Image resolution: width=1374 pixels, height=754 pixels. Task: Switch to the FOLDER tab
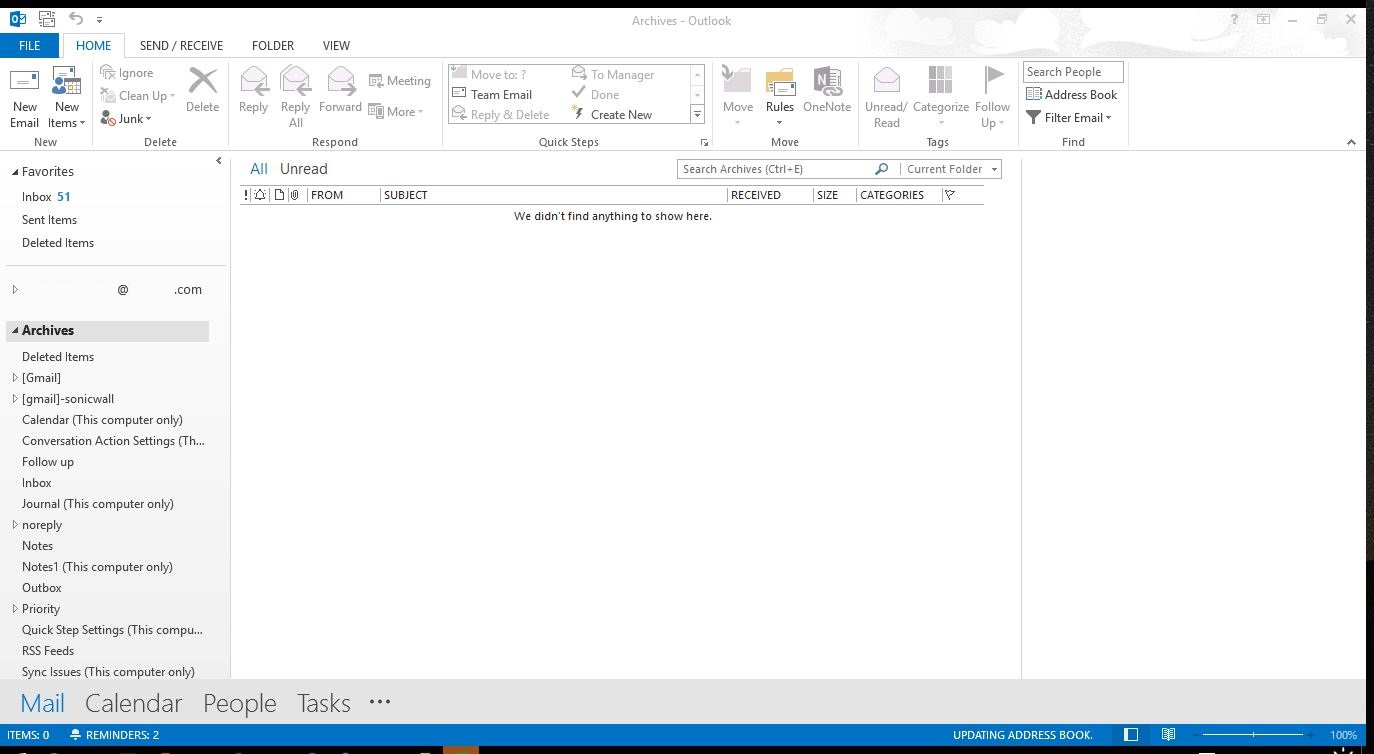click(273, 45)
